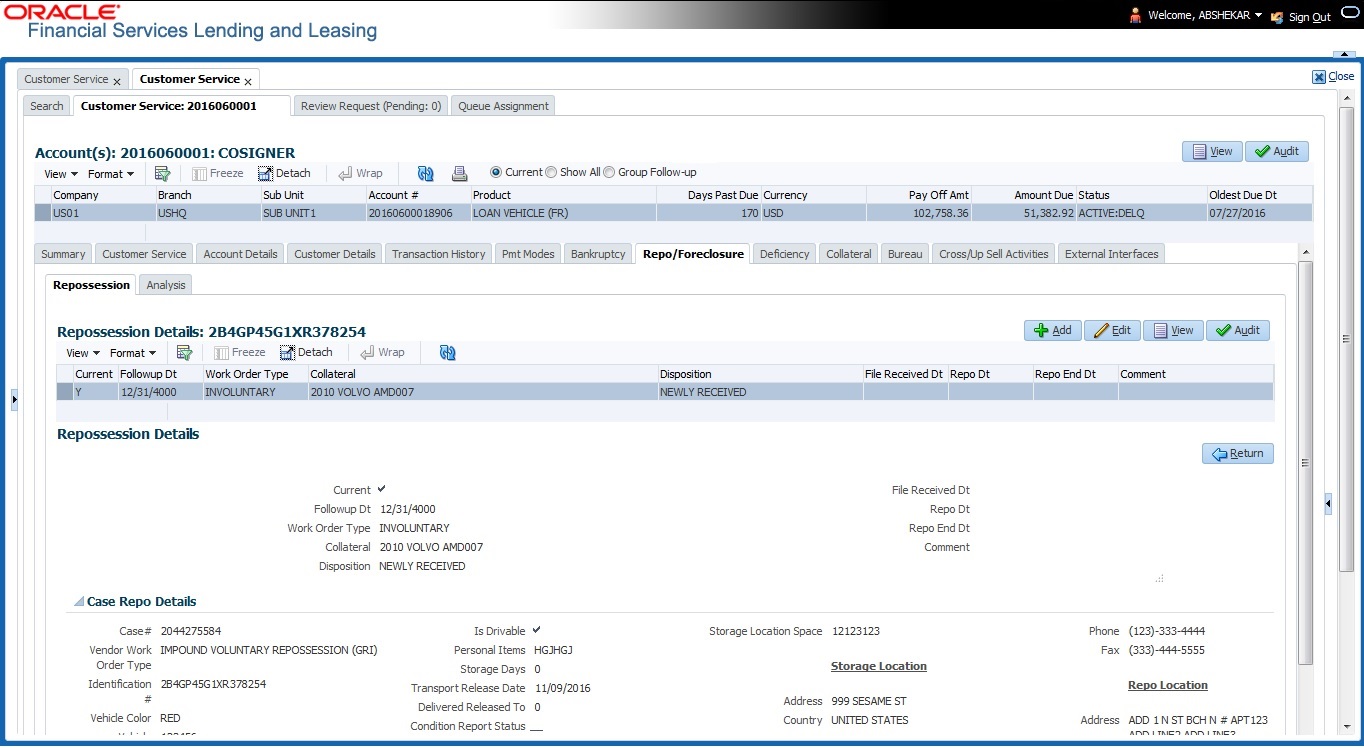Select the Group Follow-up radio option
This screenshot has height=748, width=1364.
[x=609, y=172]
